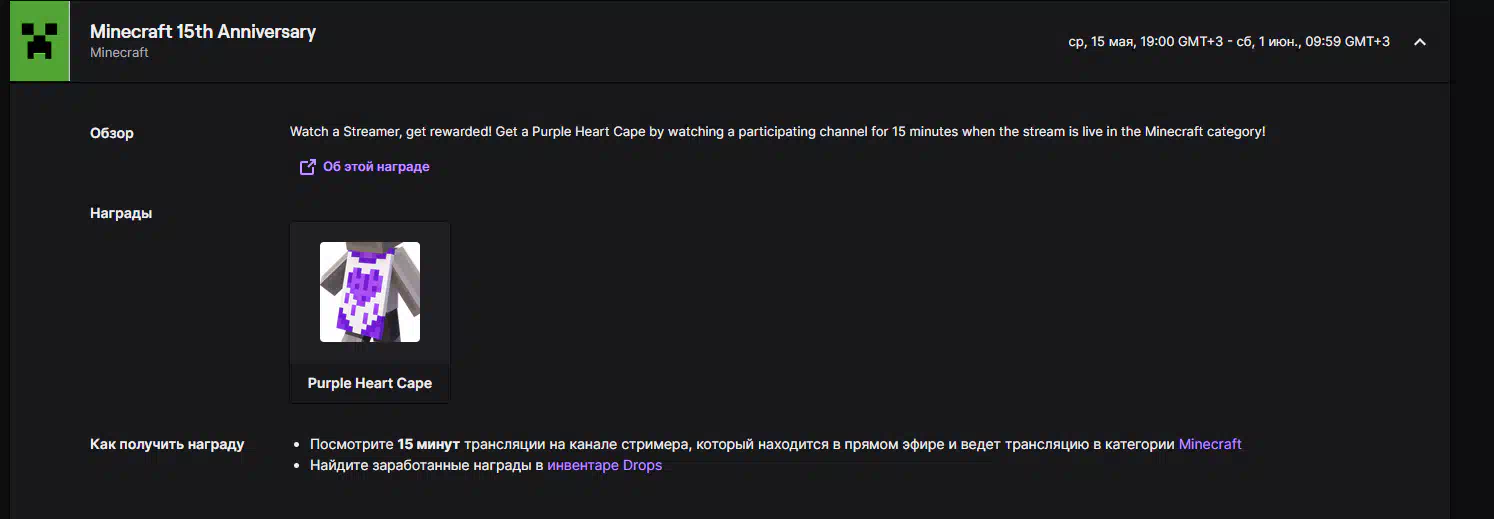
Task: Go to the инвентаре Drops link
Action: [x=605, y=465]
